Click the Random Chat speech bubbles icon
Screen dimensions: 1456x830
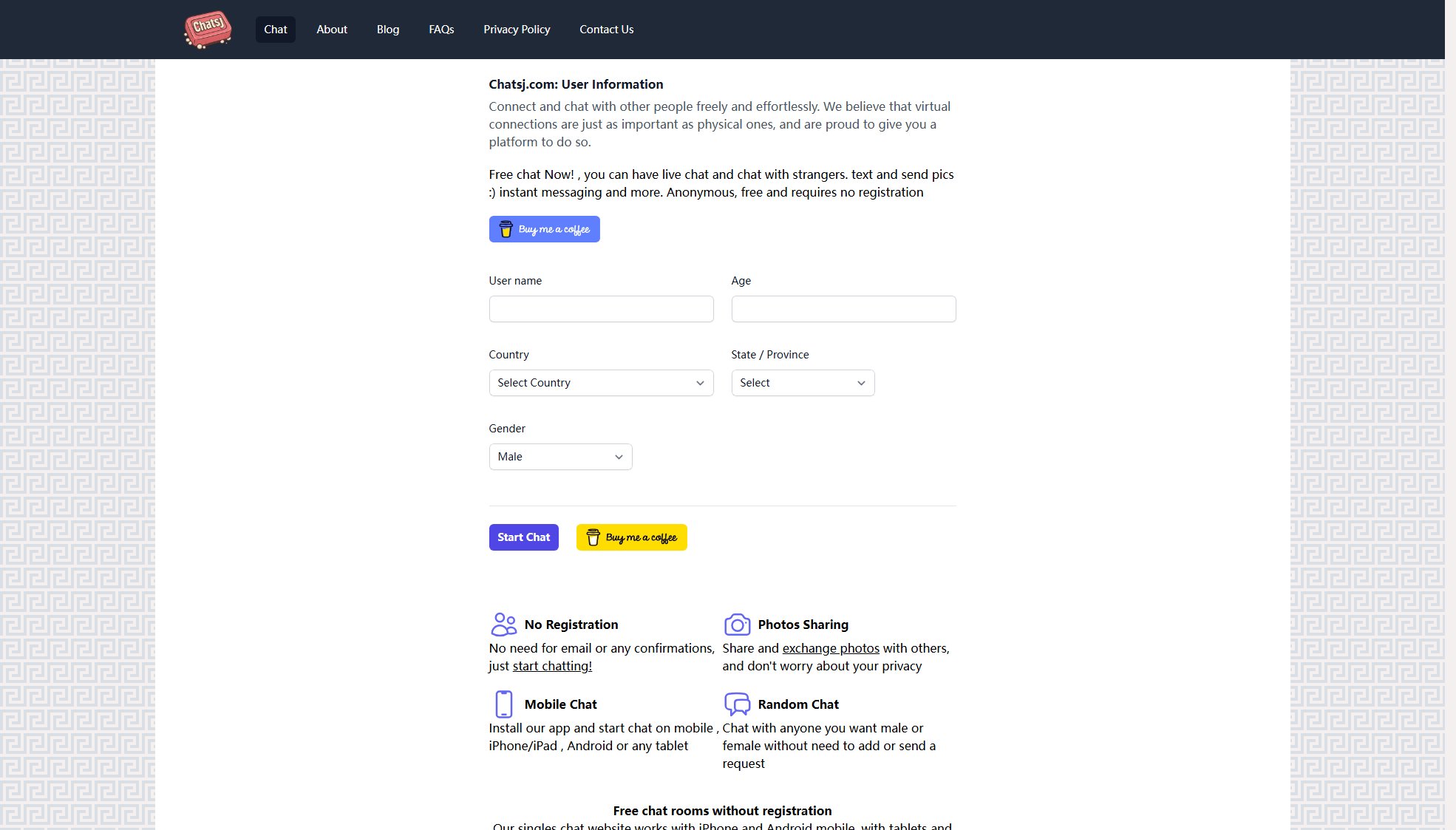click(737, 704)
